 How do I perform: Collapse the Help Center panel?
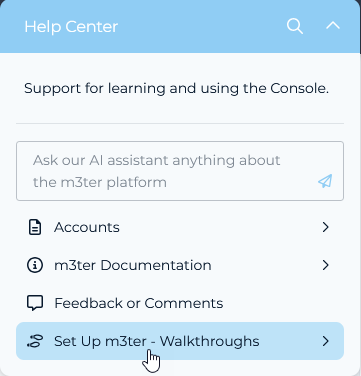pyautogui.click(x=333, y=26)
